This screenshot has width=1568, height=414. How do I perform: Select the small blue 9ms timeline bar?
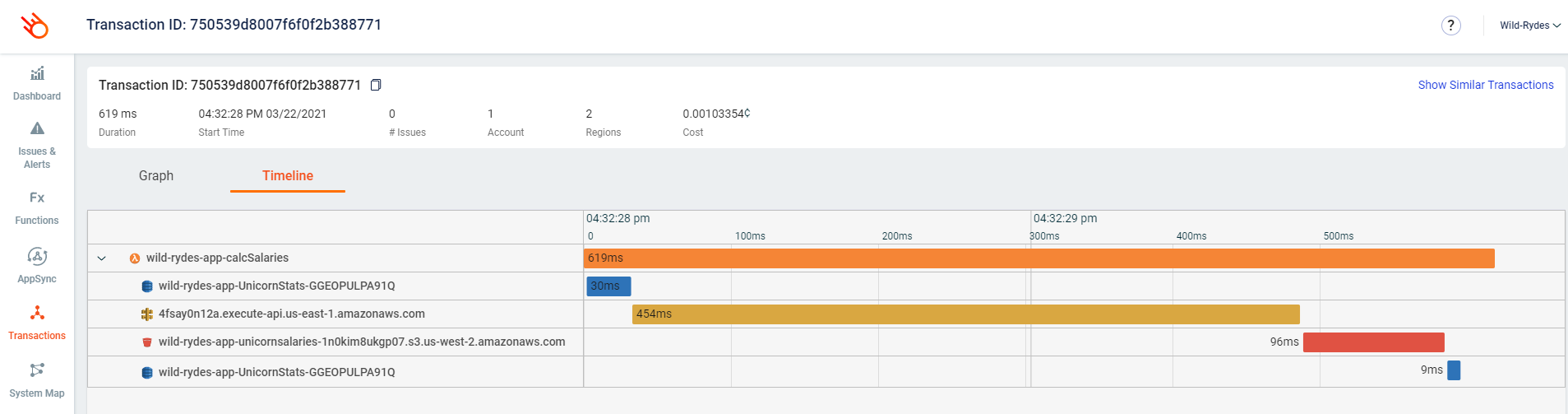[x=1454, y=370]
